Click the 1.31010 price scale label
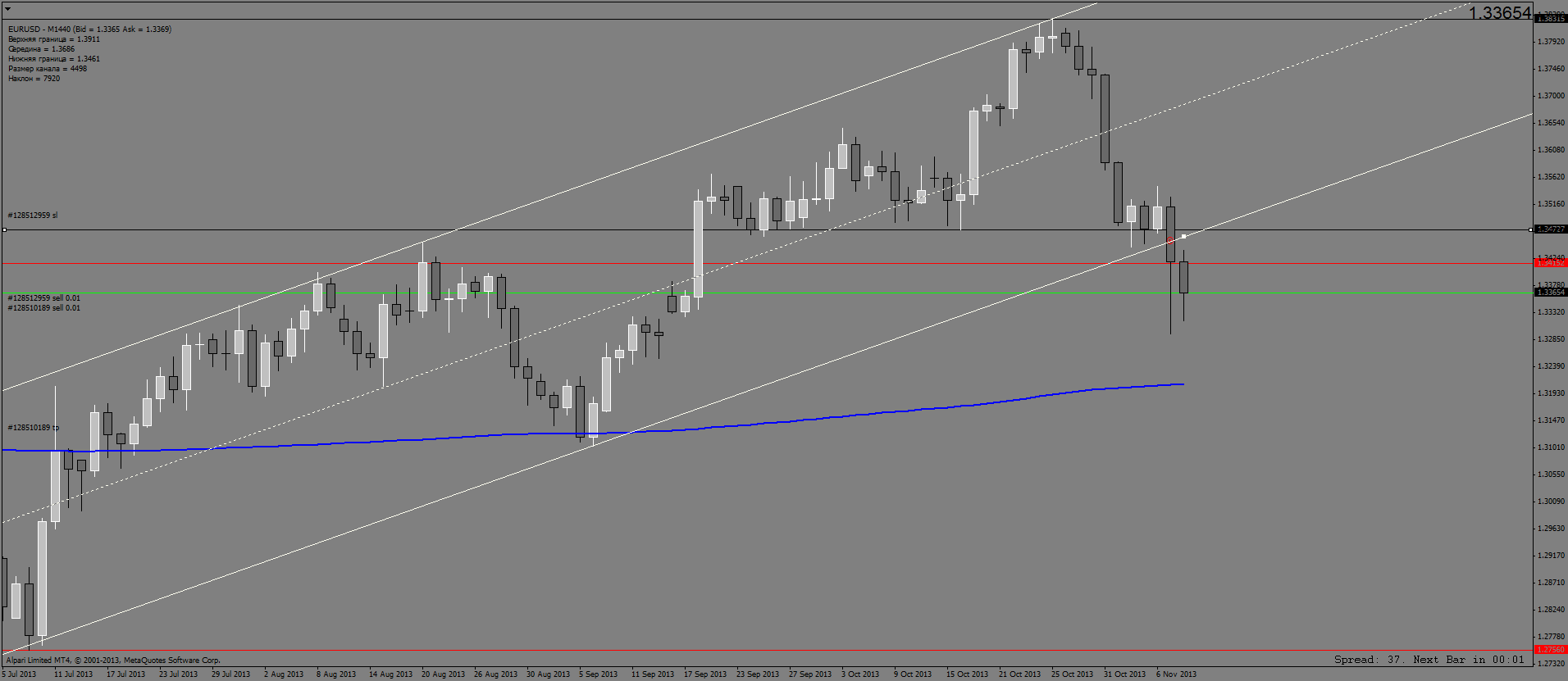 [1550, 447]
